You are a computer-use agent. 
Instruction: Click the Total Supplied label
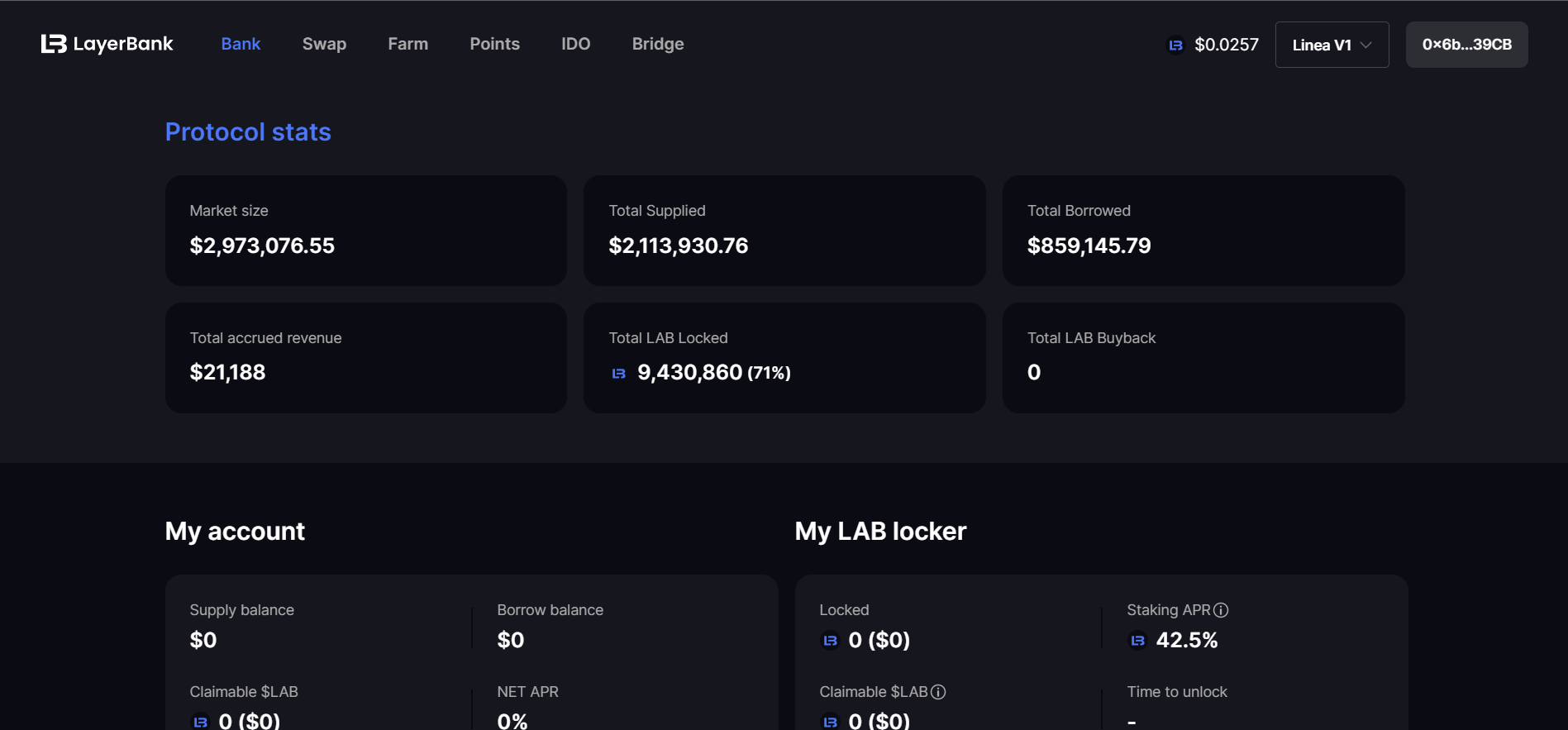click(x=657, y=211)
